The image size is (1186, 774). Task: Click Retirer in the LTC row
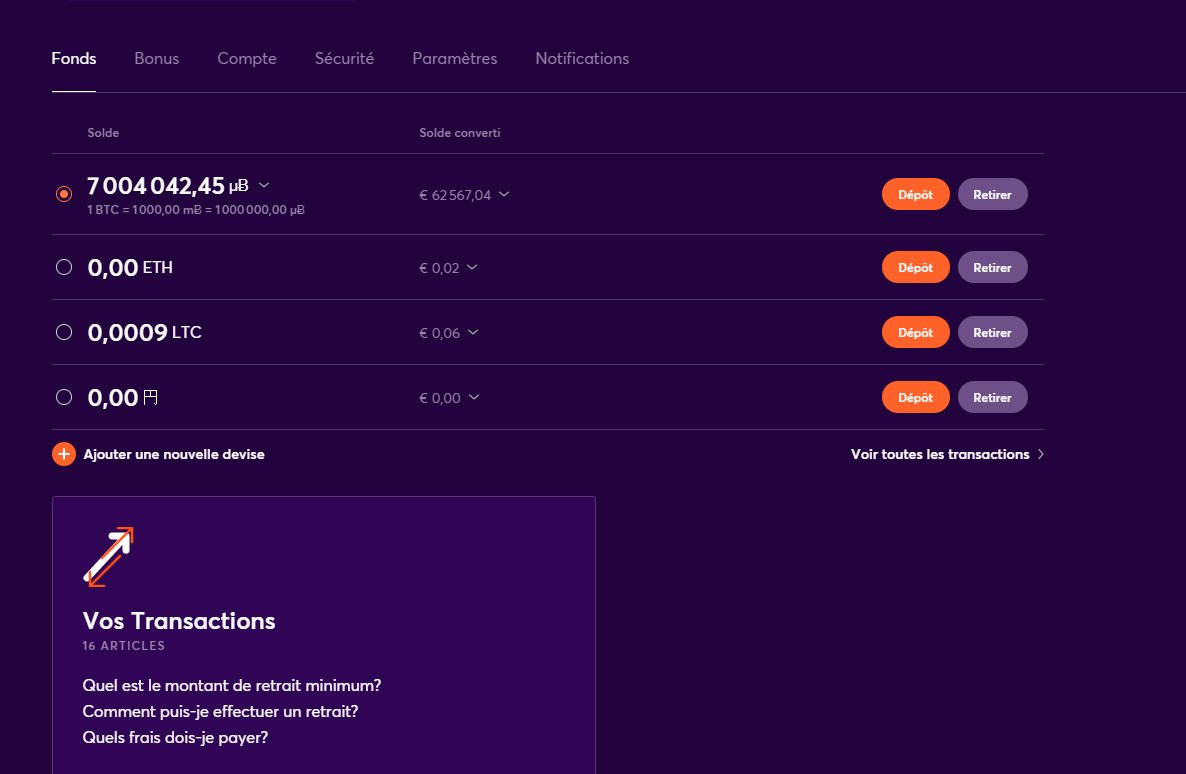pos(992,332)
